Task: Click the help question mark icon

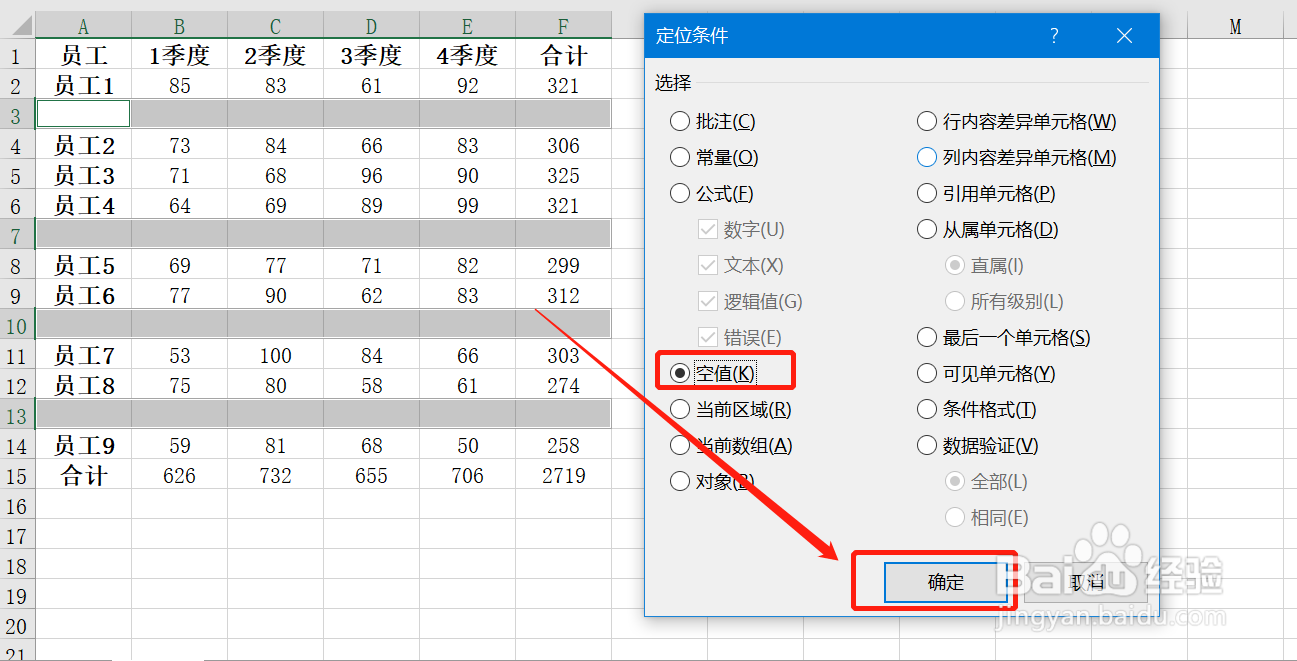Action: click(x=1054, y=34)
